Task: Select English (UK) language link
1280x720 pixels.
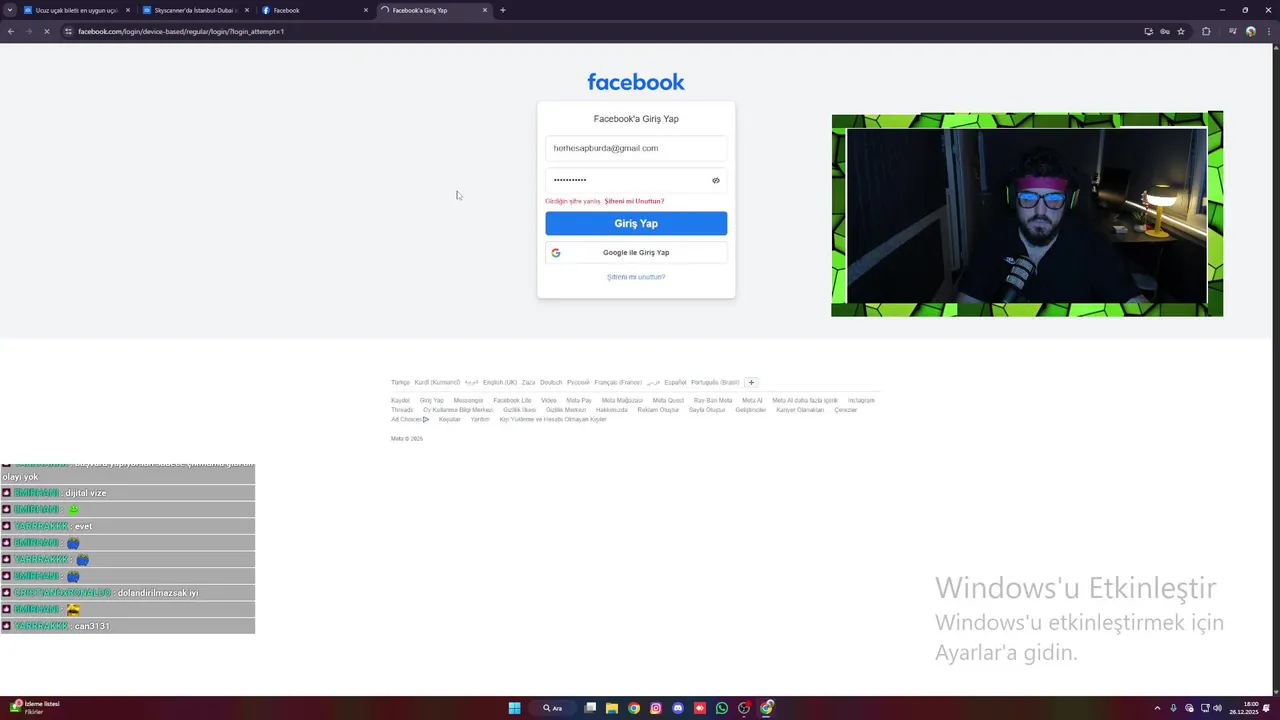Action: (500, 382)
